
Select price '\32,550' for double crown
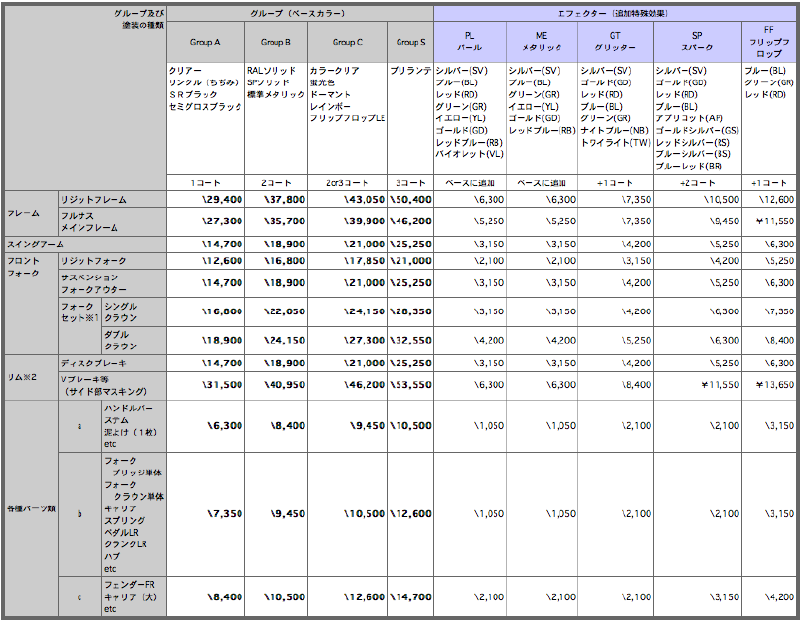pos(411,340)
